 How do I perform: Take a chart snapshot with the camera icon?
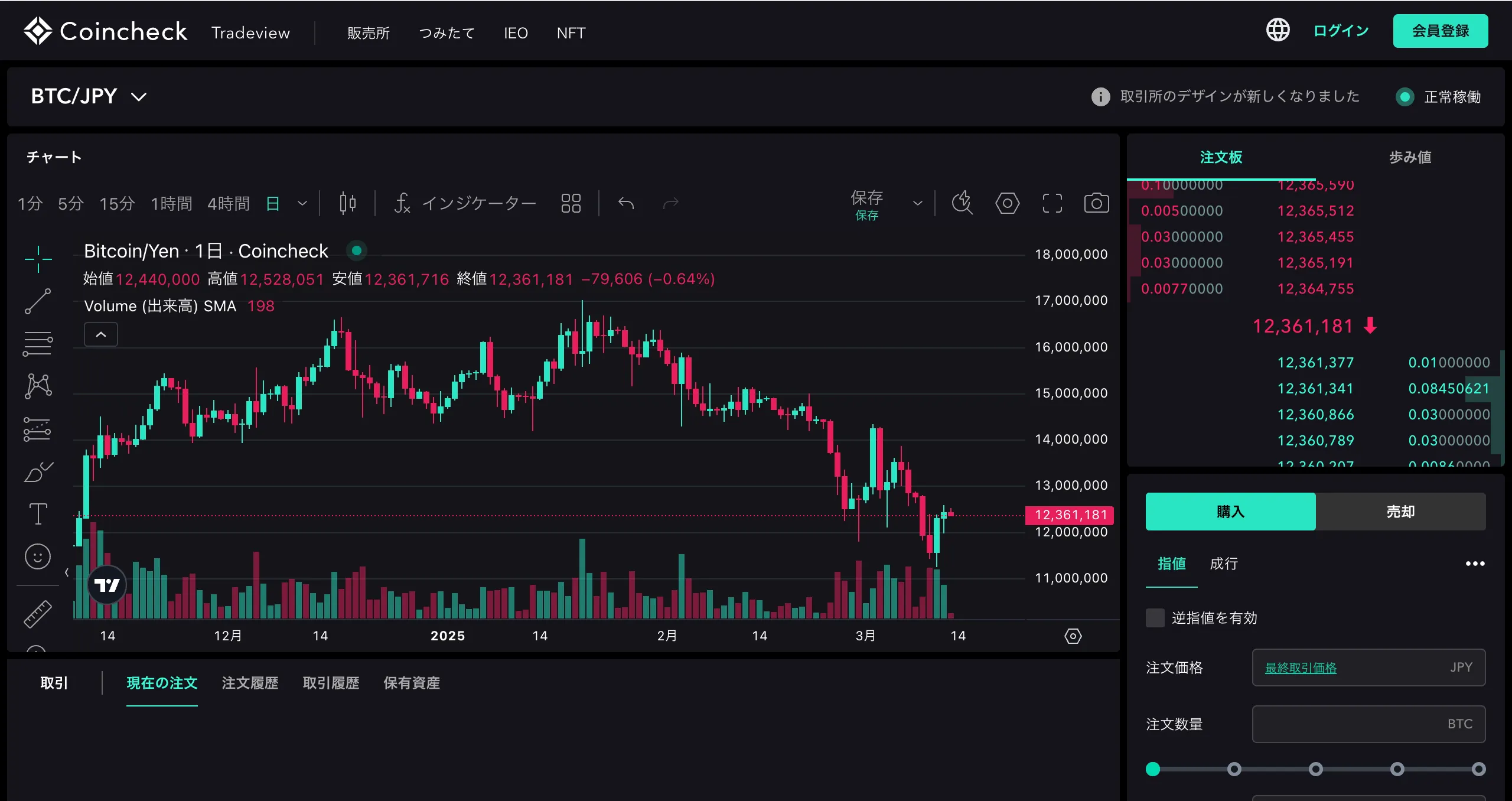point(1096,203)
